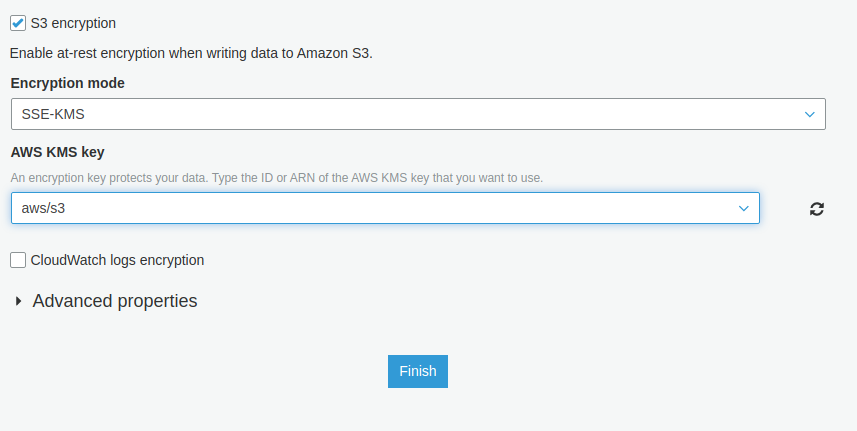
Task: Click the "Enable at-rest encryption" description
Action: coord(191,53)
